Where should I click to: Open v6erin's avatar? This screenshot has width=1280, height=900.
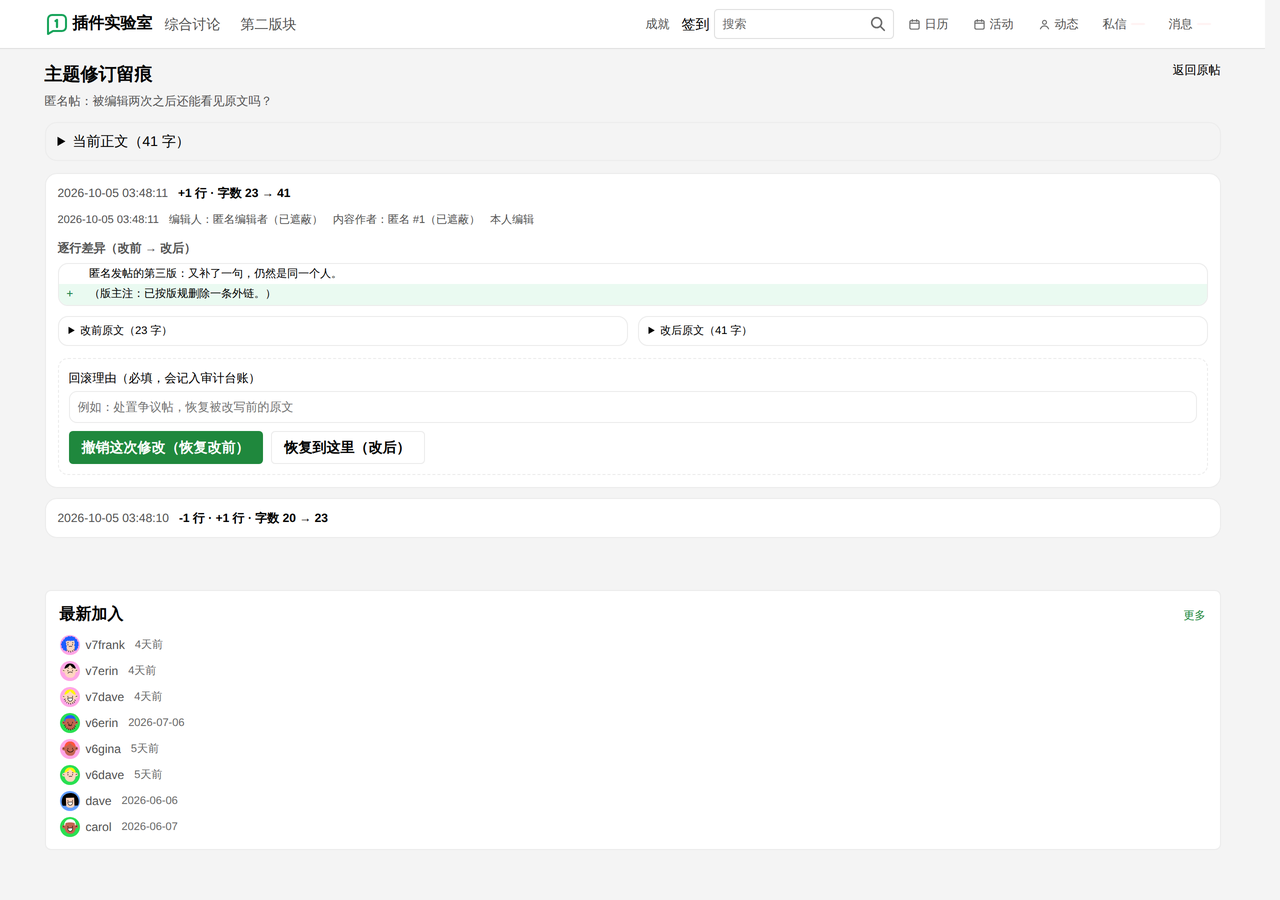coord(70,723)
